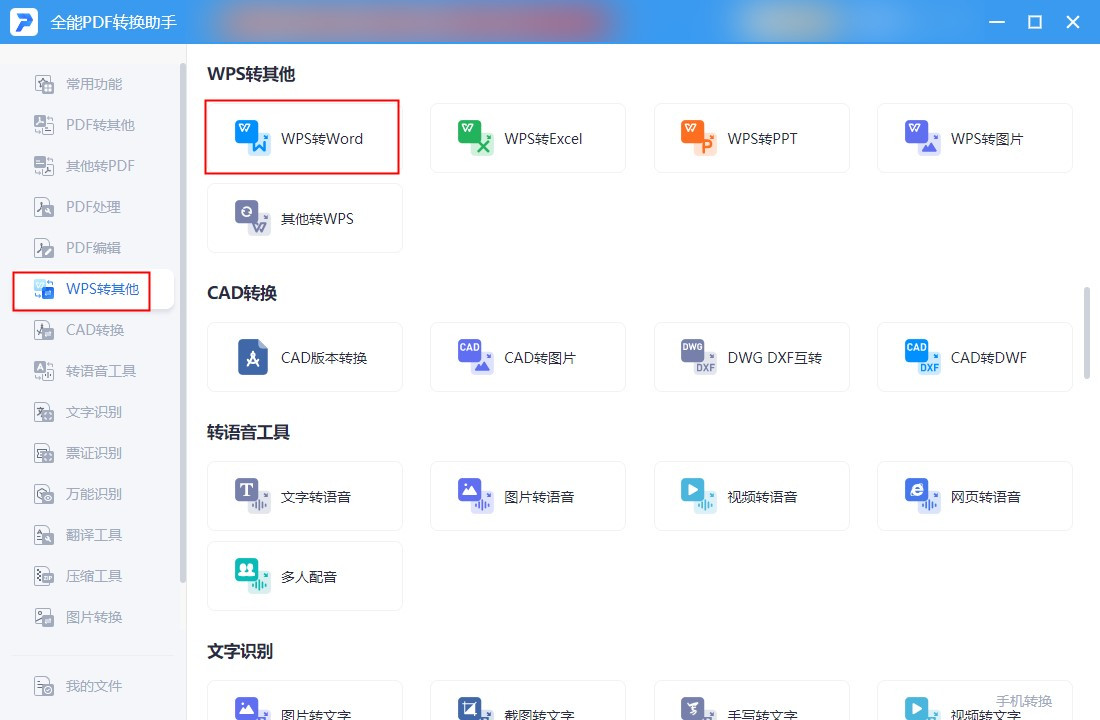Click the 手机转换 link
Viewport: 1100px width, 720px height.
(1024, 701)
